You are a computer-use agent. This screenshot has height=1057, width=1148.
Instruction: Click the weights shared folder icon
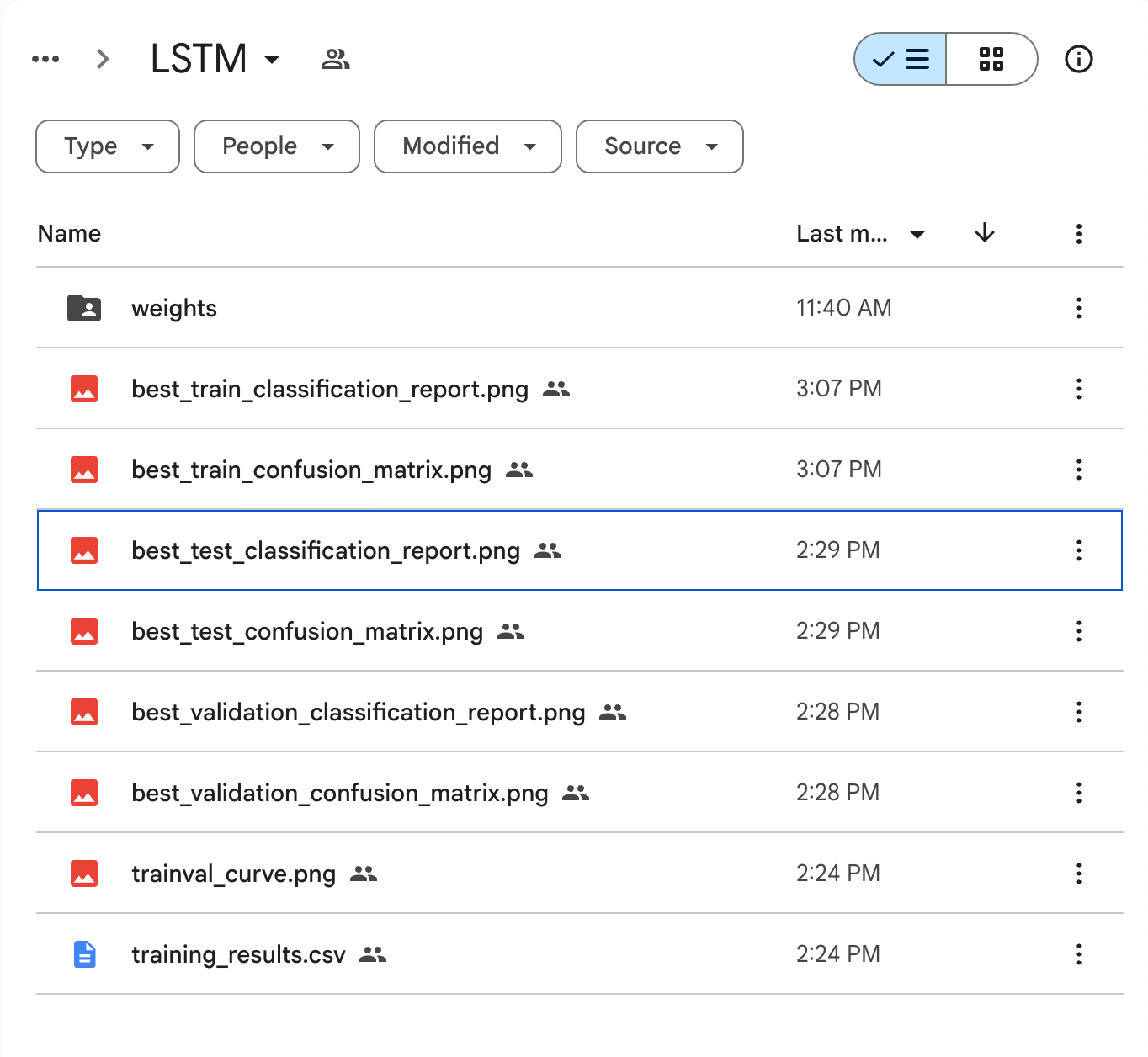pyautogui.click(x=84, y=308)
